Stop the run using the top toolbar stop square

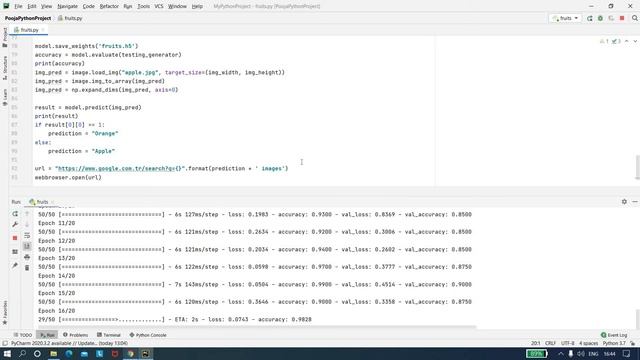pos(622,18)
